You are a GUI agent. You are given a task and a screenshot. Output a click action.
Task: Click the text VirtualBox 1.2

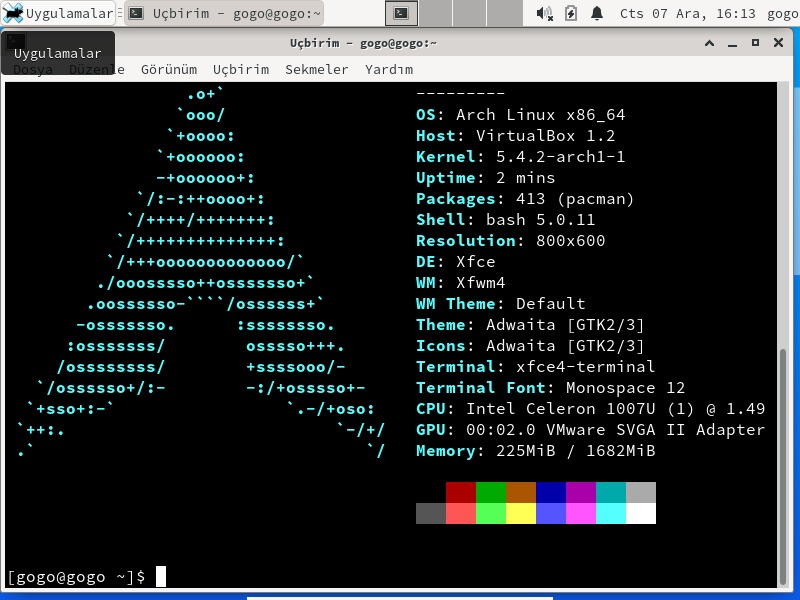545,136
